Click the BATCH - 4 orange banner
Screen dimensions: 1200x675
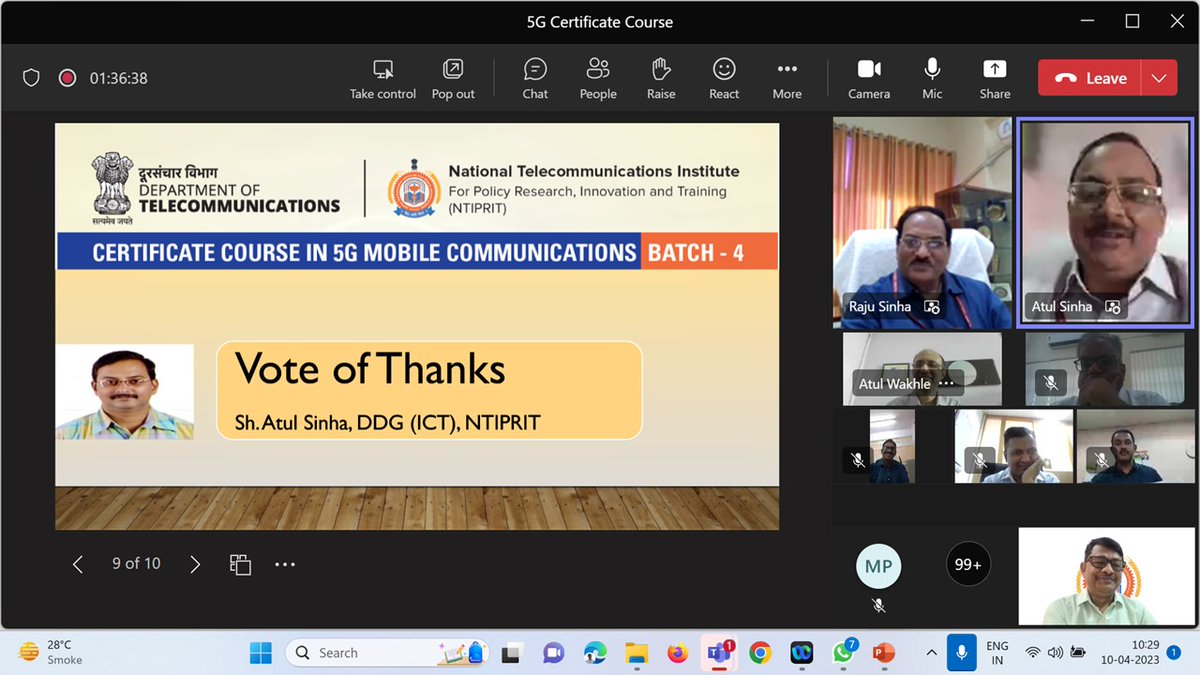tap(708, 252)
